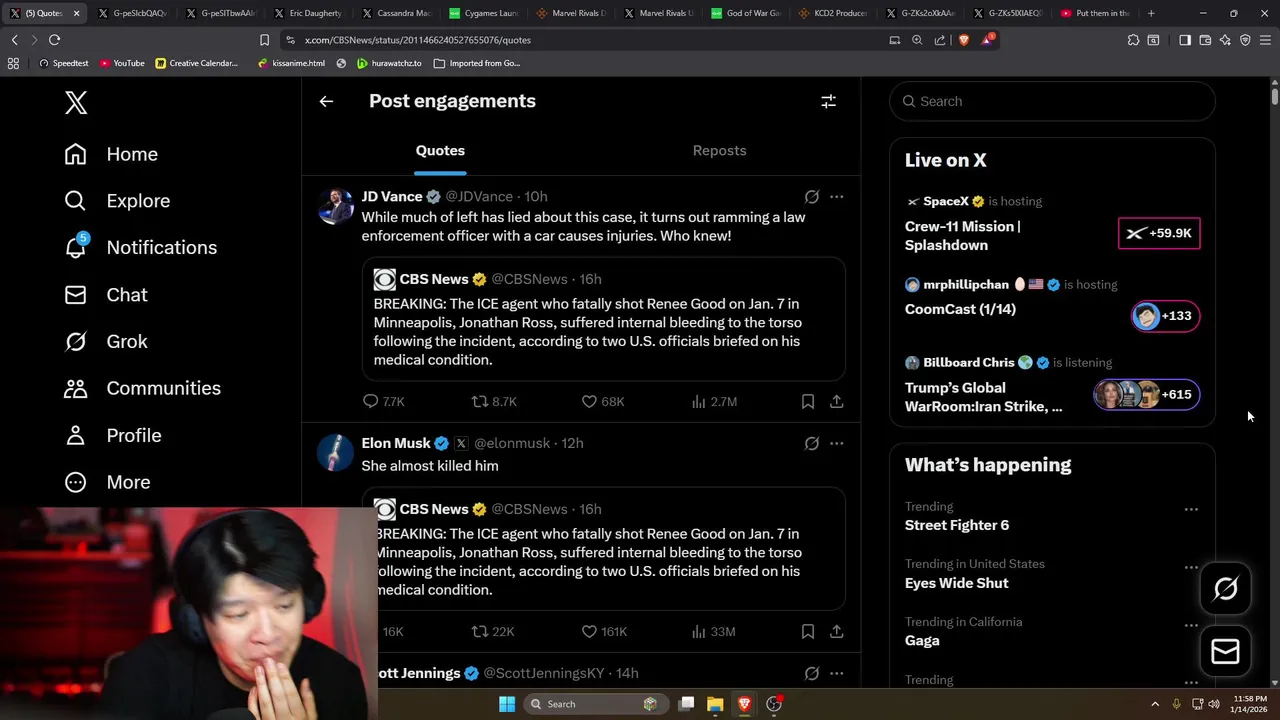Bookmark page in address bar
1280x720 pixels.
tap(264, 40)
